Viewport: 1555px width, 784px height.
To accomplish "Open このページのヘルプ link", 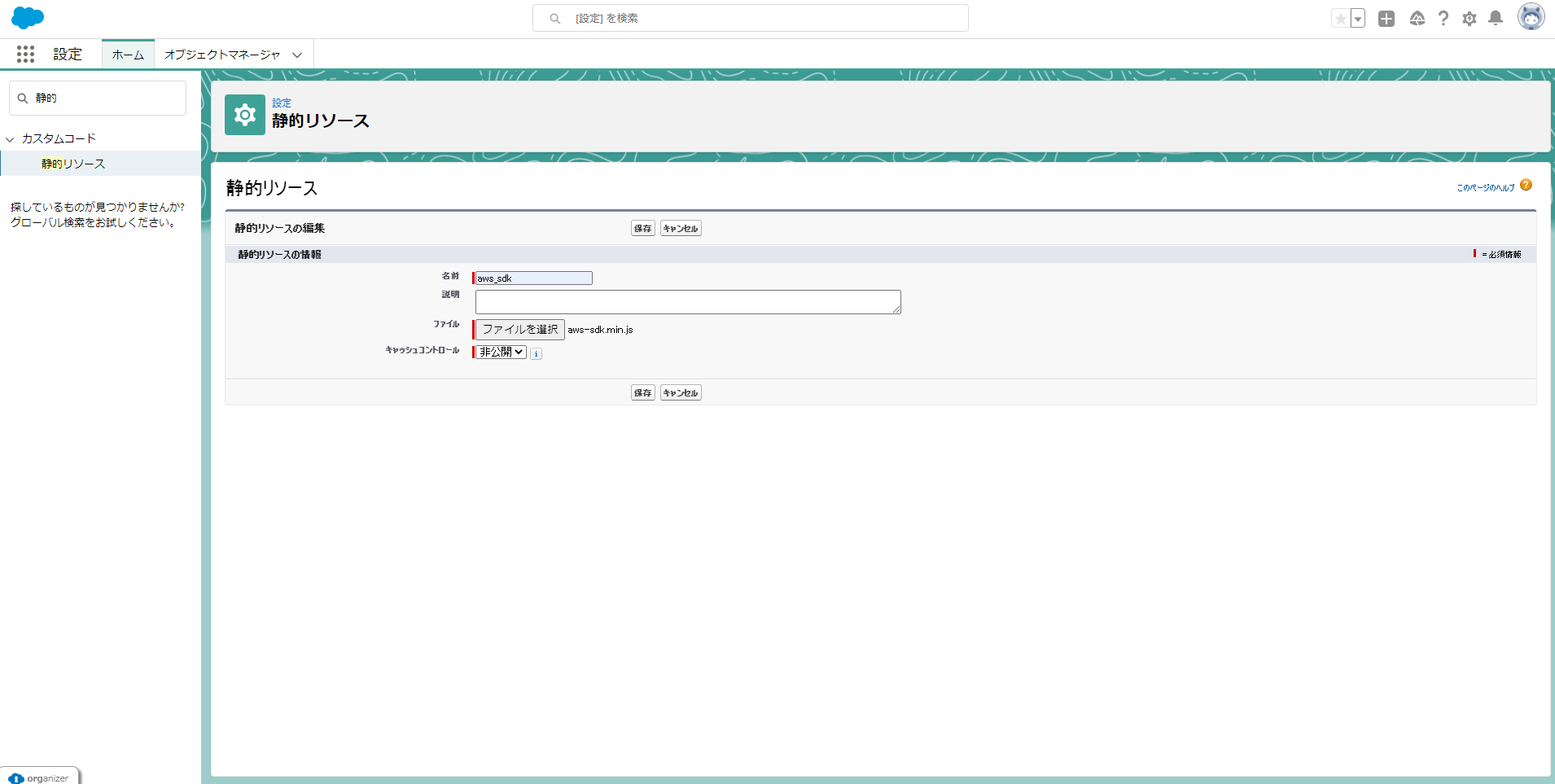I will point(1486,187).
